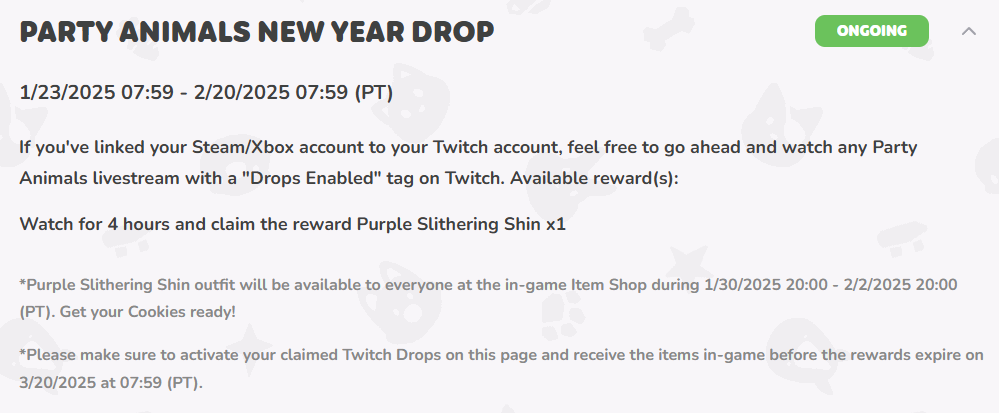Viewport: 999px width, 413px height.
Task: Click the green ONGOING status badge
Action: (x=871, y=31)
